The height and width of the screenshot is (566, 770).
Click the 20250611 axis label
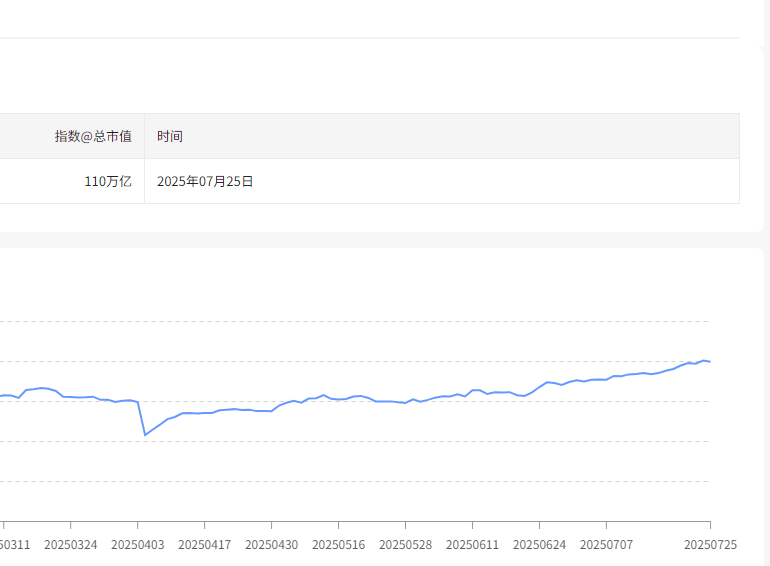pos(472,545)
